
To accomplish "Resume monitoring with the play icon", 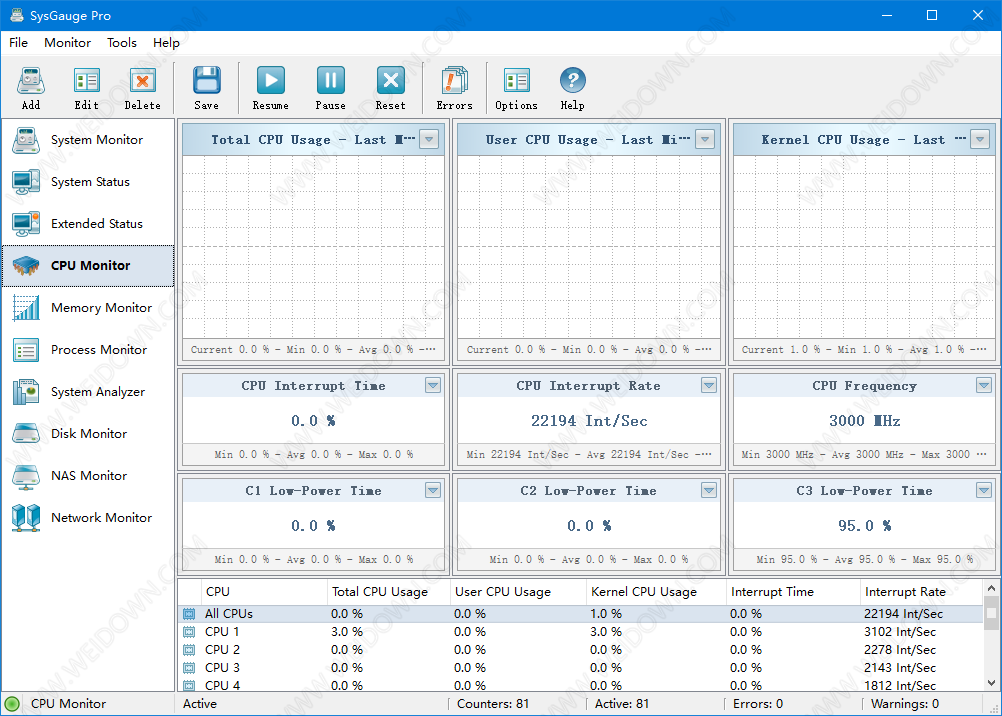I will pos(270,81).
